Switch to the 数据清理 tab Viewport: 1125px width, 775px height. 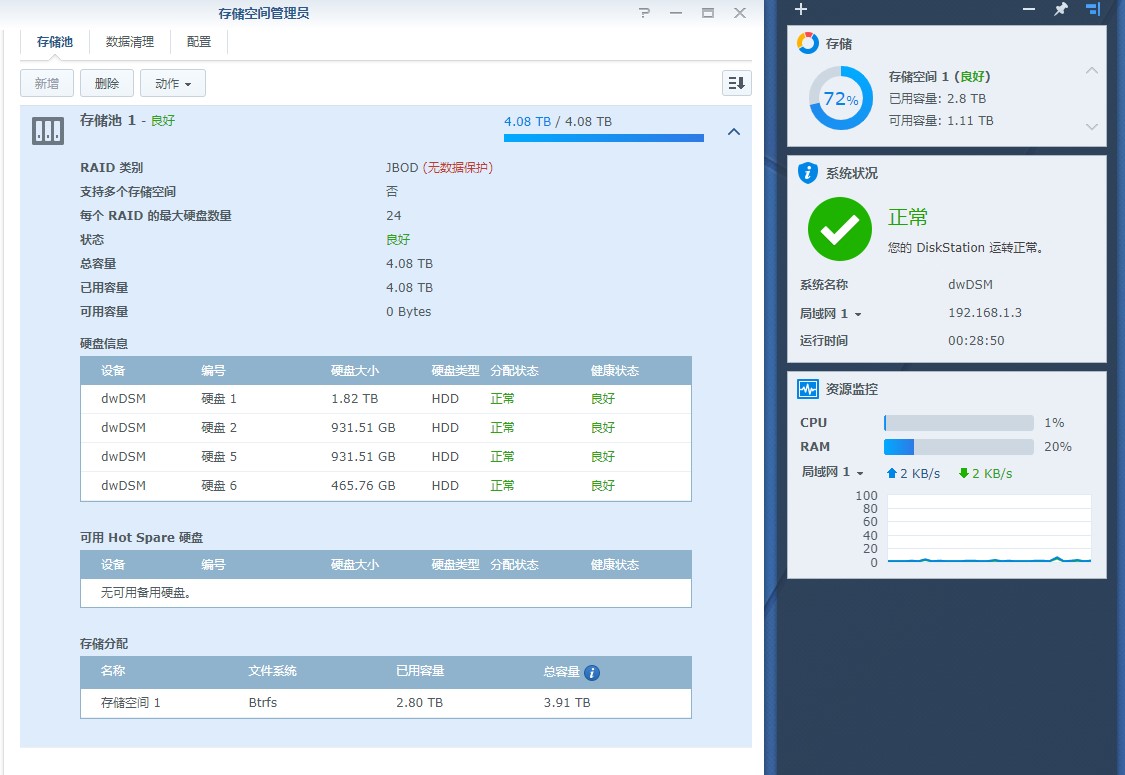point(130,42)
